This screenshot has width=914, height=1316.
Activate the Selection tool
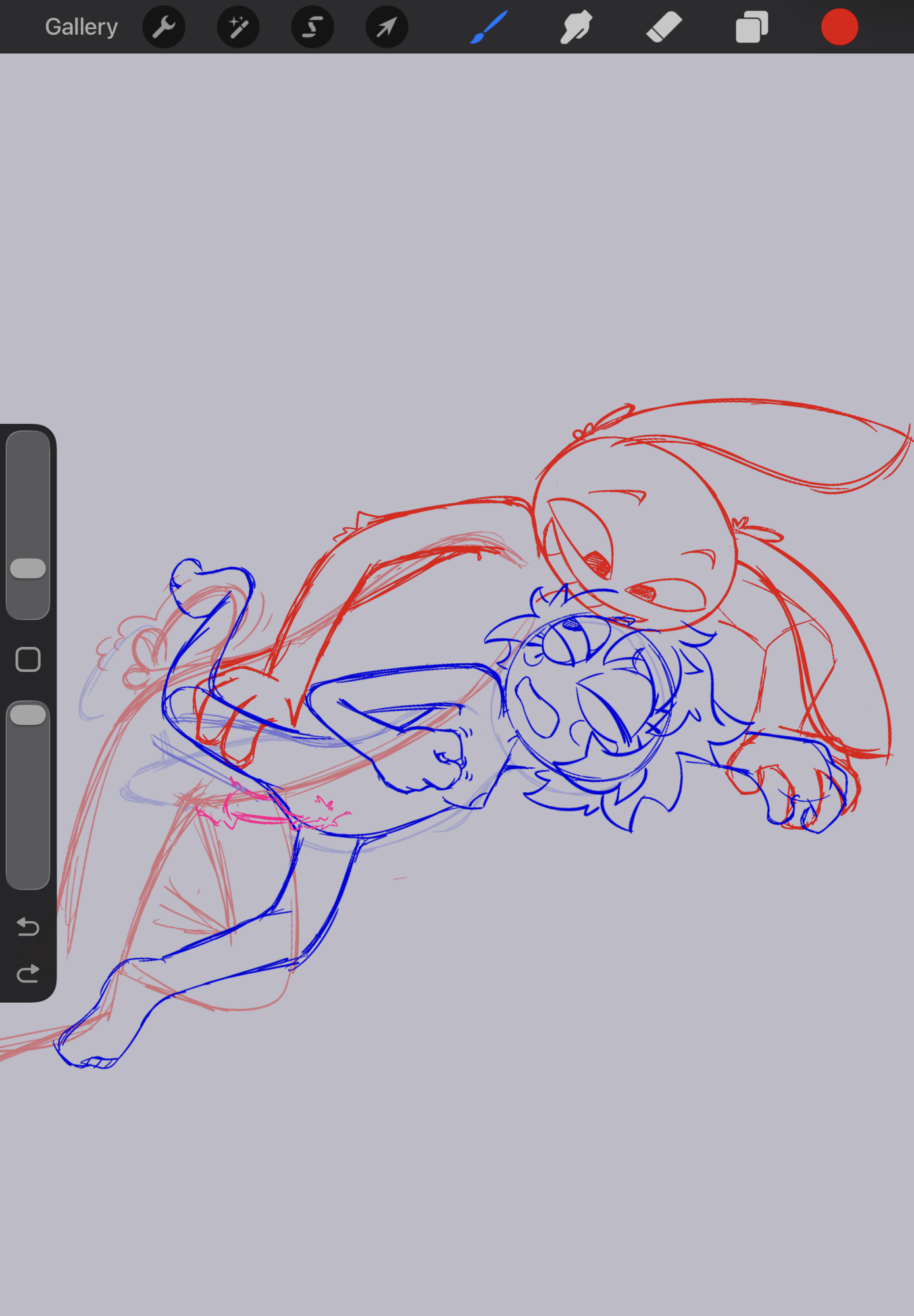[x=313, y=27]
